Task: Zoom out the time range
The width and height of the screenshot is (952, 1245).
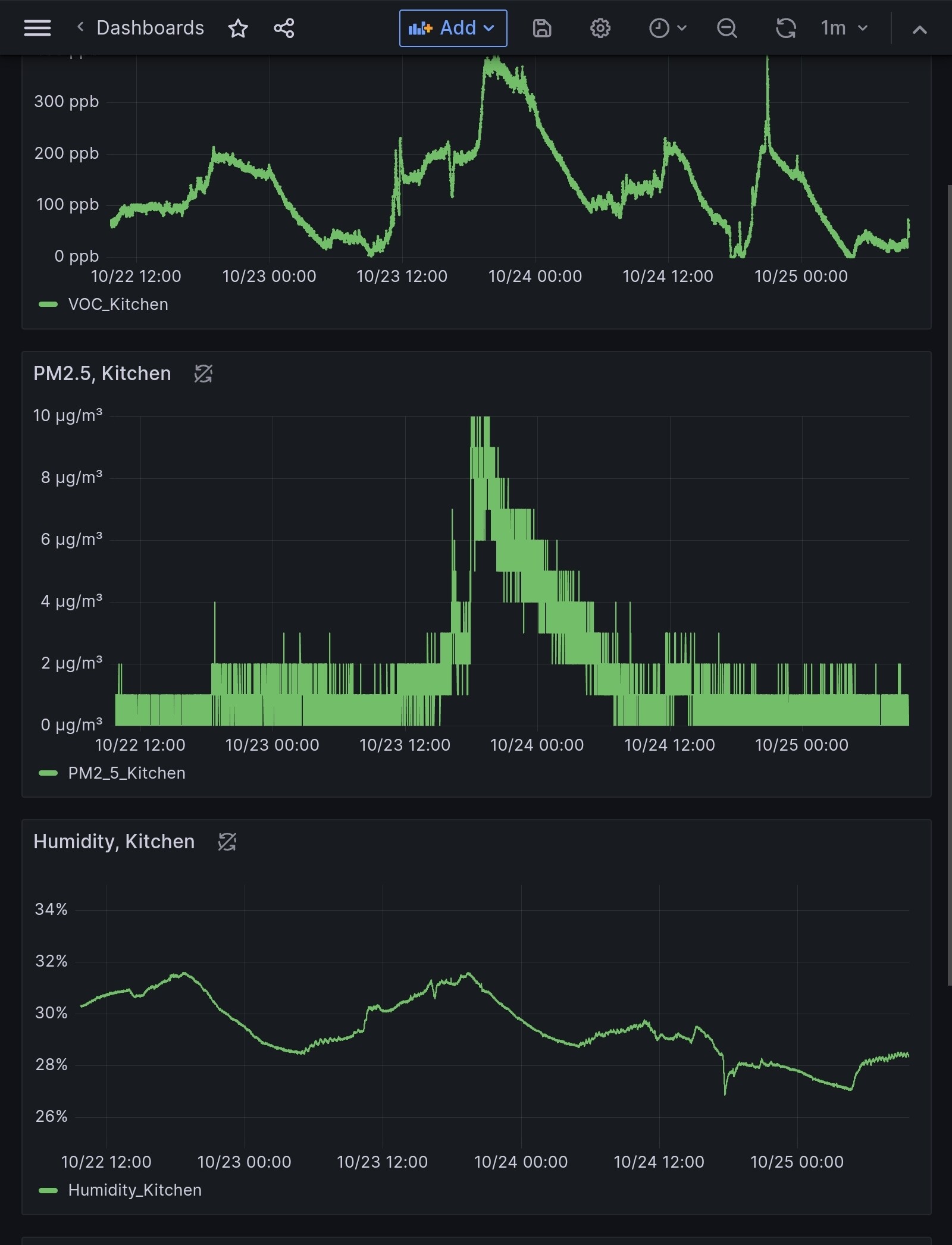Action: 726,28
